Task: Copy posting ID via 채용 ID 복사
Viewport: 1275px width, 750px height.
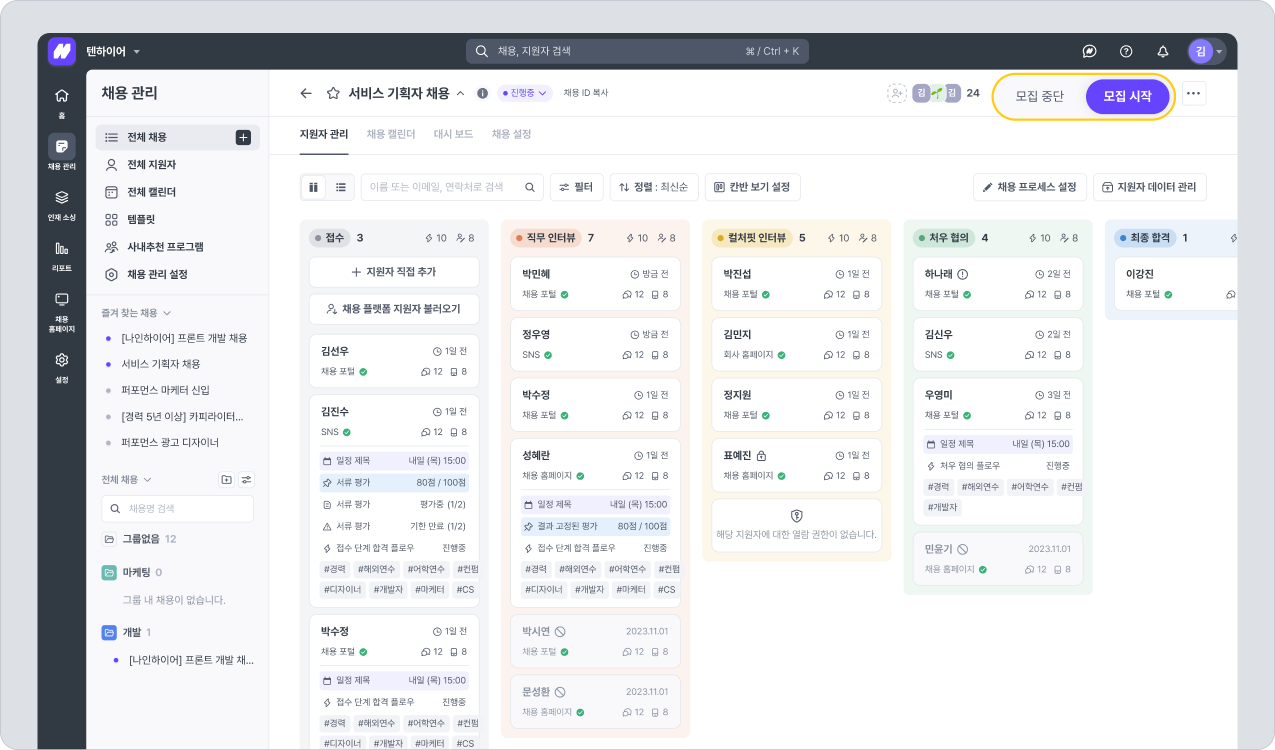Action: pyautogui.click(x=586, y=93)
